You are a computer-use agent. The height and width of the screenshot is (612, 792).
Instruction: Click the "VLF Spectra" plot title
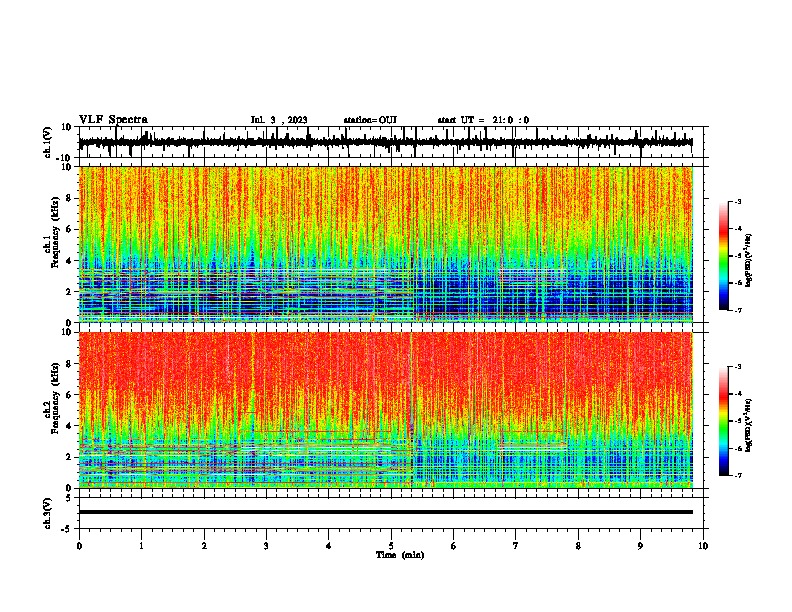[113, 120]
